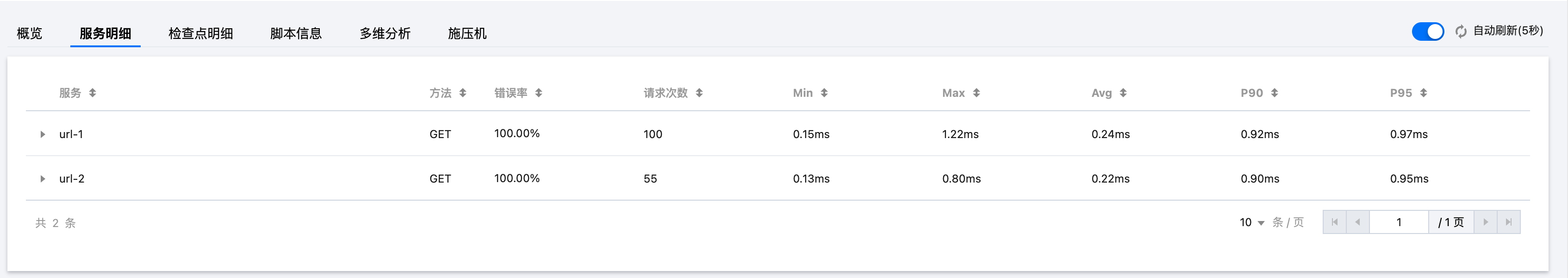Click the 方法 column sort icon
The height and width of the screenshot is (278, 1568).
[x=463, y=93]
